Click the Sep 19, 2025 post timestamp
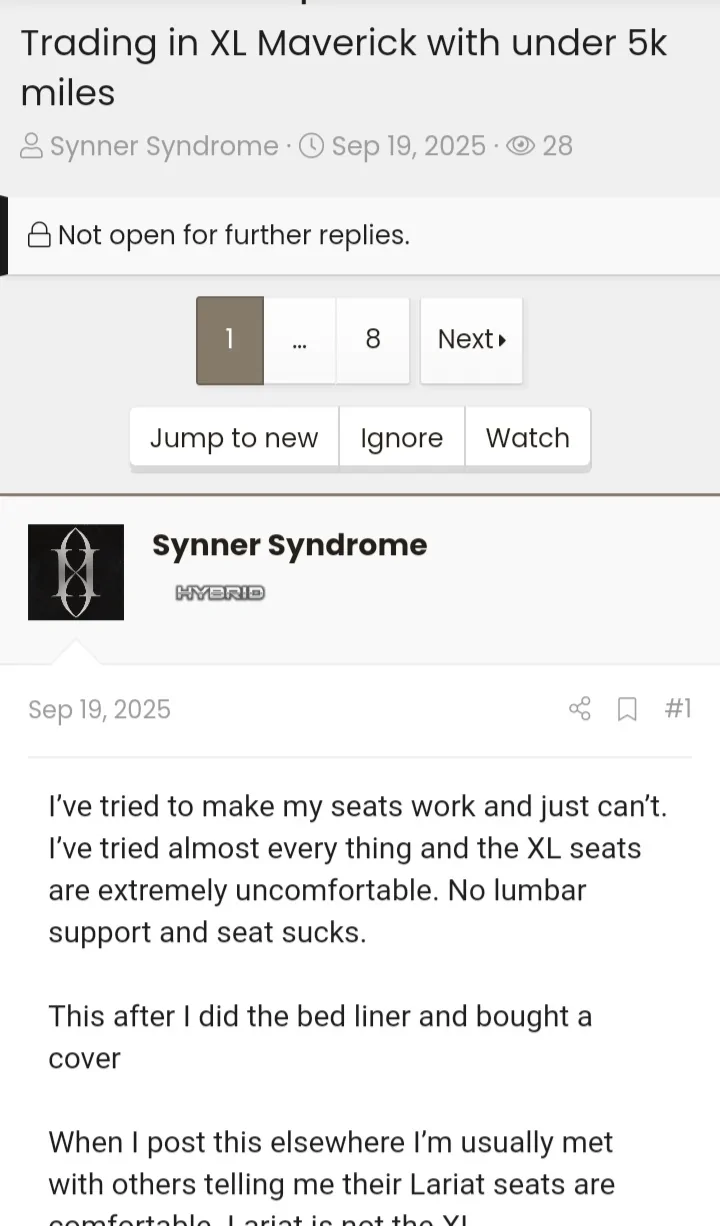 point(100,709)
